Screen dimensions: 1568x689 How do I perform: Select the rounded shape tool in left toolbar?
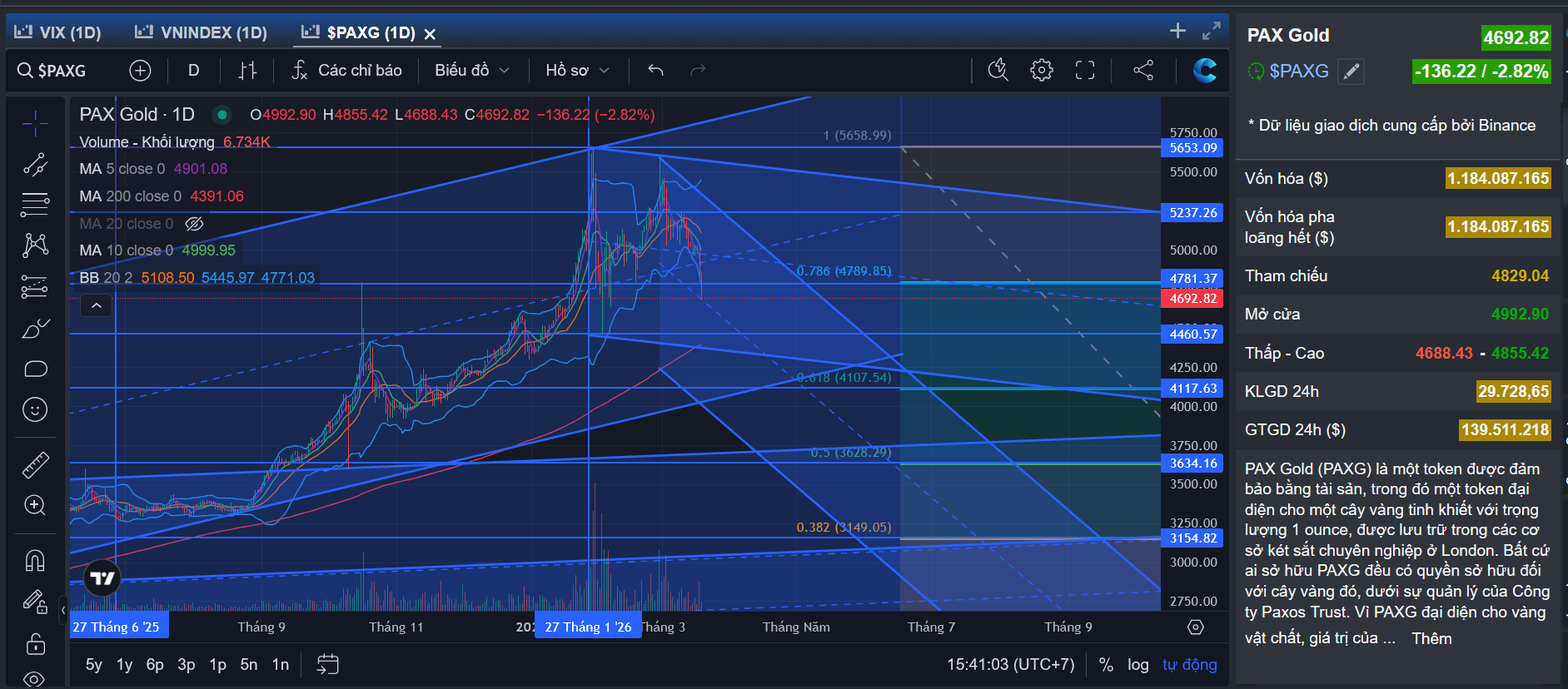tap(35, 369)
